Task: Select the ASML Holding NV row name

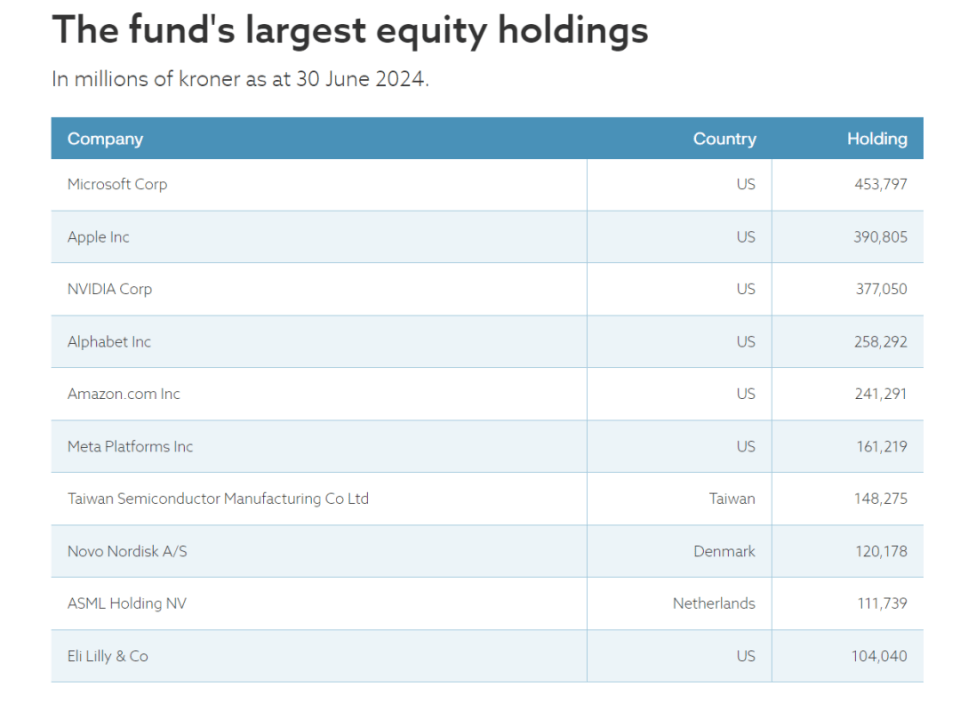Action: point(127,603)
